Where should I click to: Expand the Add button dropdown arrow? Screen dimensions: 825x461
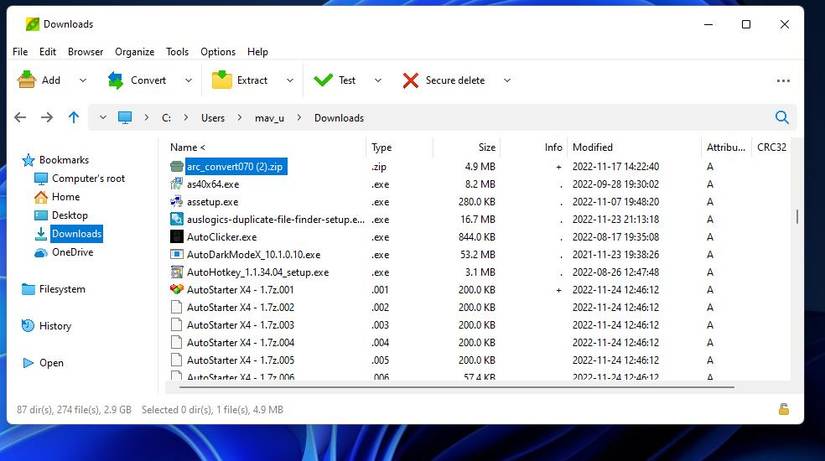point(83,81)
